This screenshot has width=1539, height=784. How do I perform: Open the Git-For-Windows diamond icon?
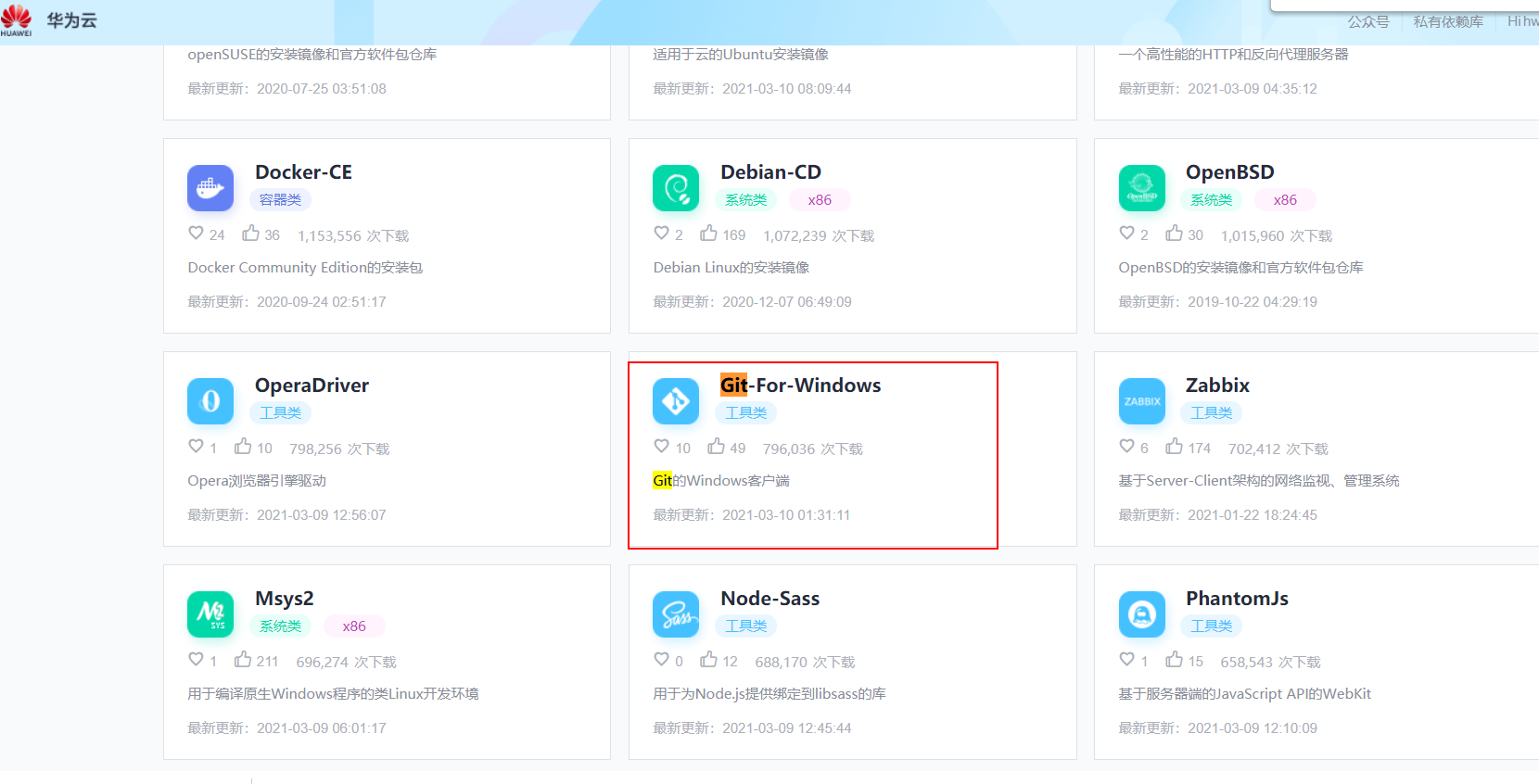(676, 401)
